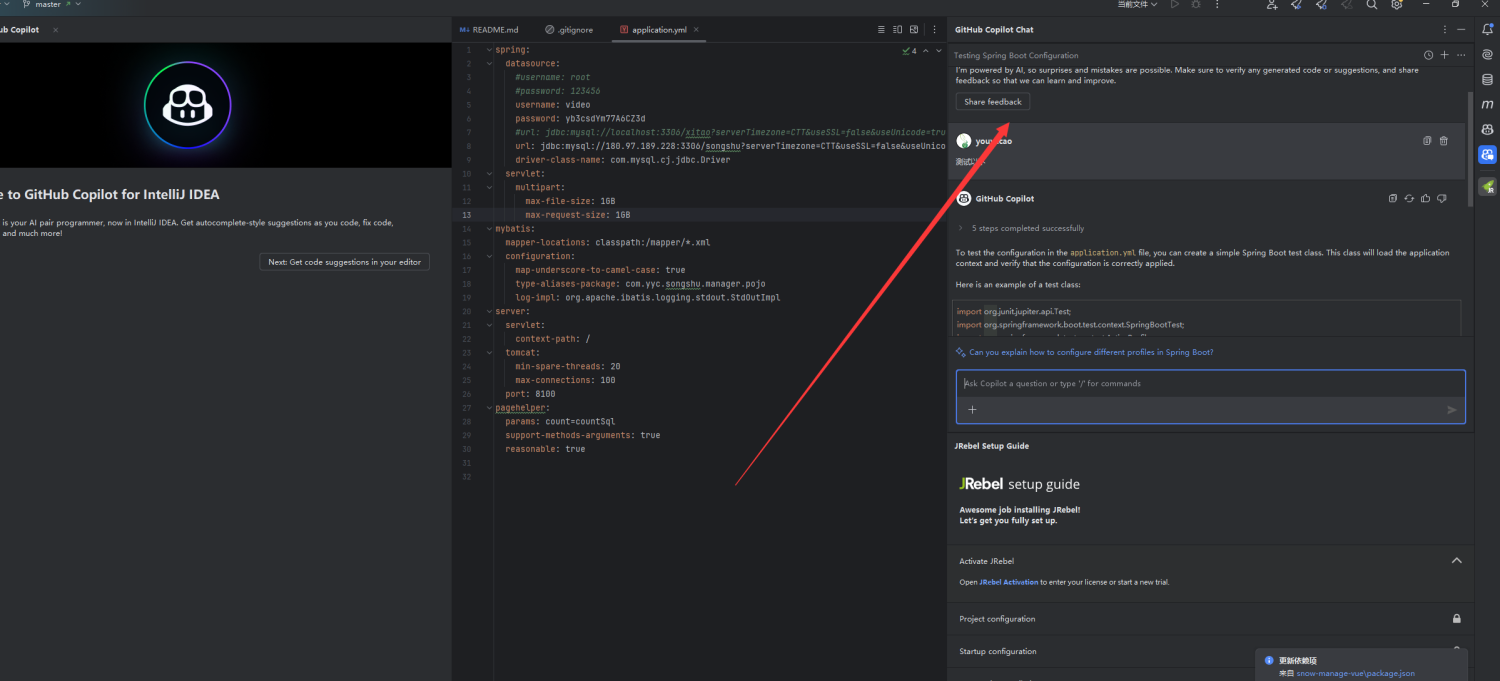Collapse the Activate JRebel section
Screen dimensions: 1500x681
[1457, 560]
